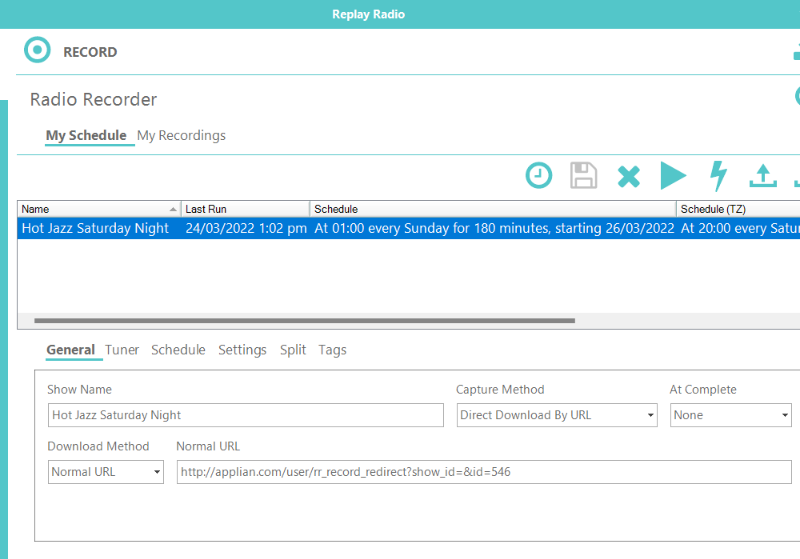Screen dimensions: 800x559
Task: Delete the schedule with the X icon
Action: 629,176
